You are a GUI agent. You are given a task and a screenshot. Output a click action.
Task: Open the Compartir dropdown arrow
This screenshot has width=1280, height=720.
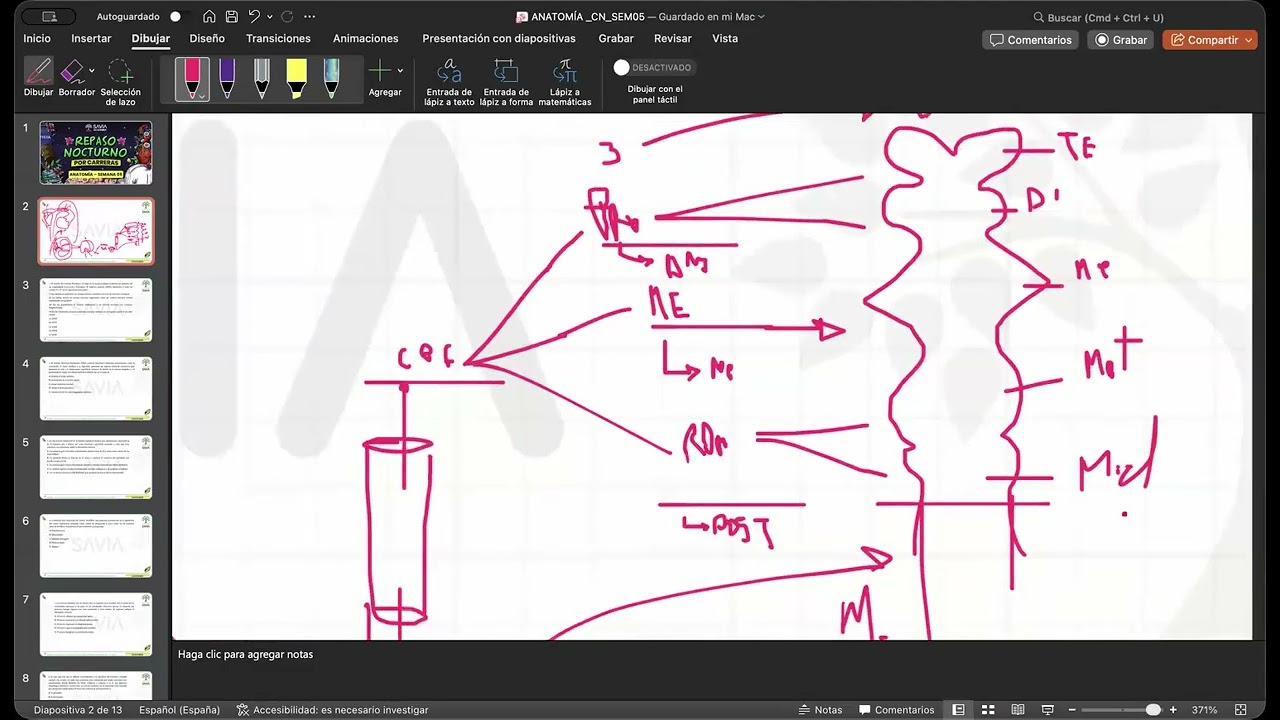(1248, 40)
